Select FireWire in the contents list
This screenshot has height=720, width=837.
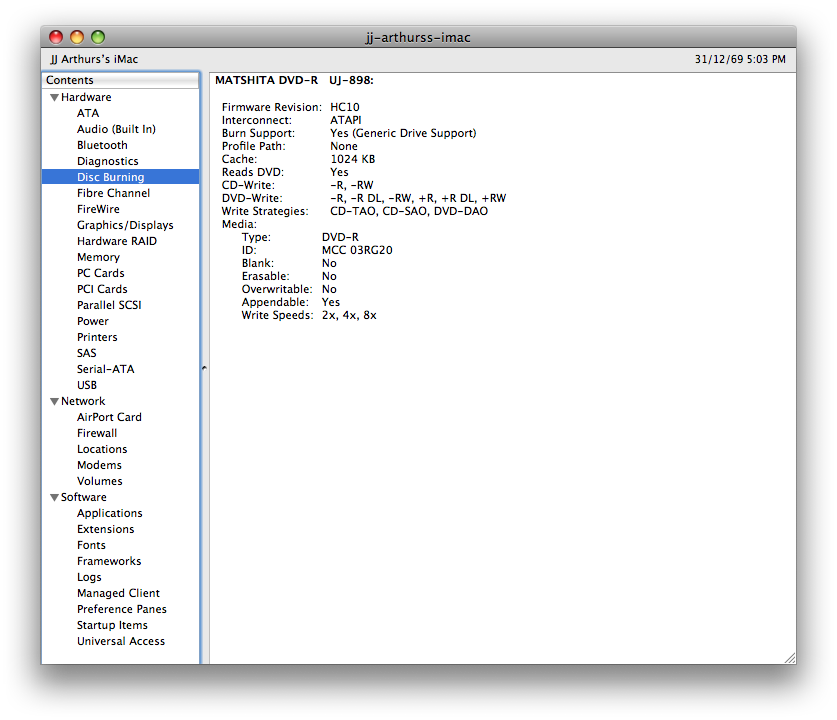click(98, 209)
